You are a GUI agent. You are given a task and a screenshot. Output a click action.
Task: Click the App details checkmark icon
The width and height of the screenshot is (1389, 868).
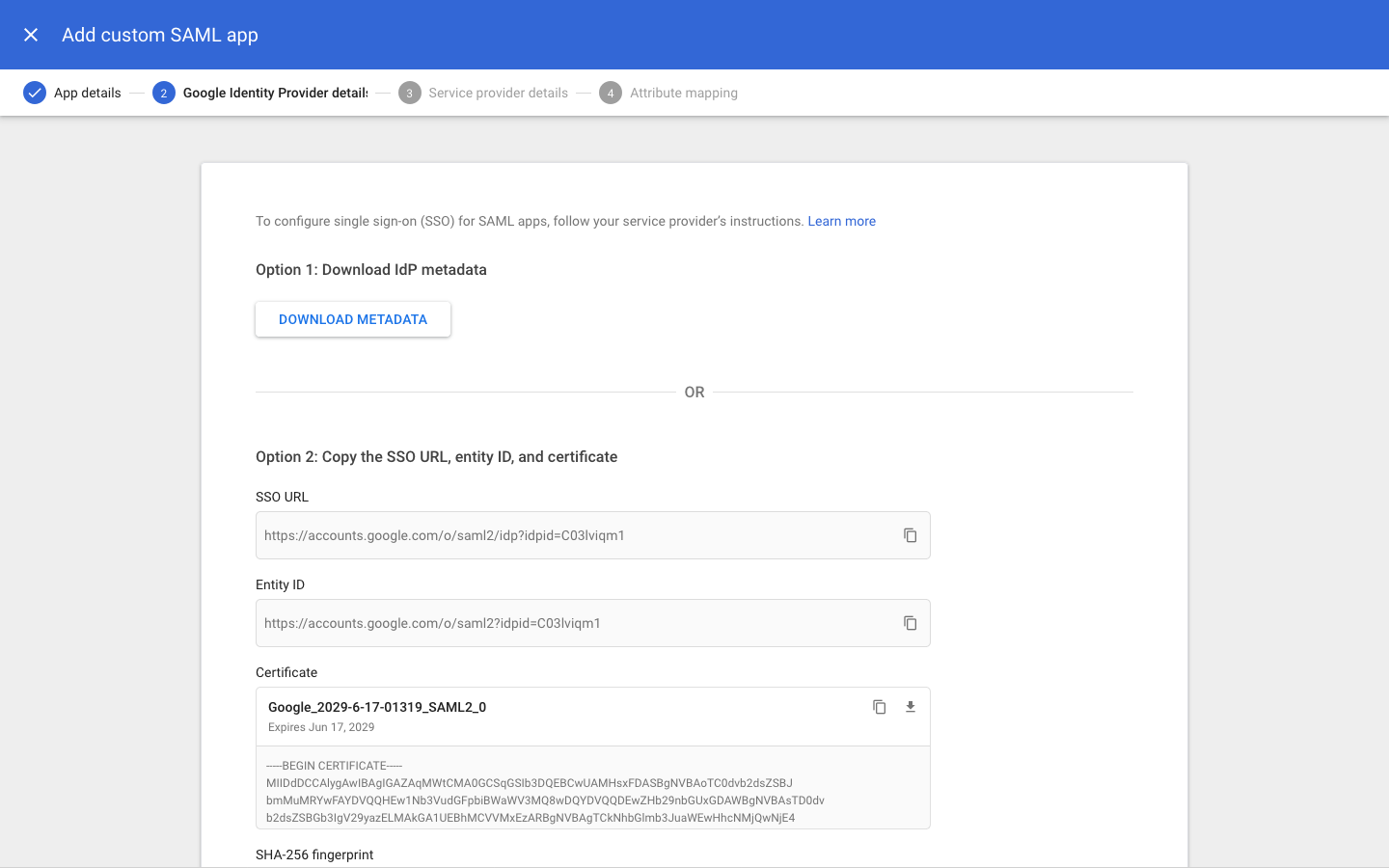35,93
